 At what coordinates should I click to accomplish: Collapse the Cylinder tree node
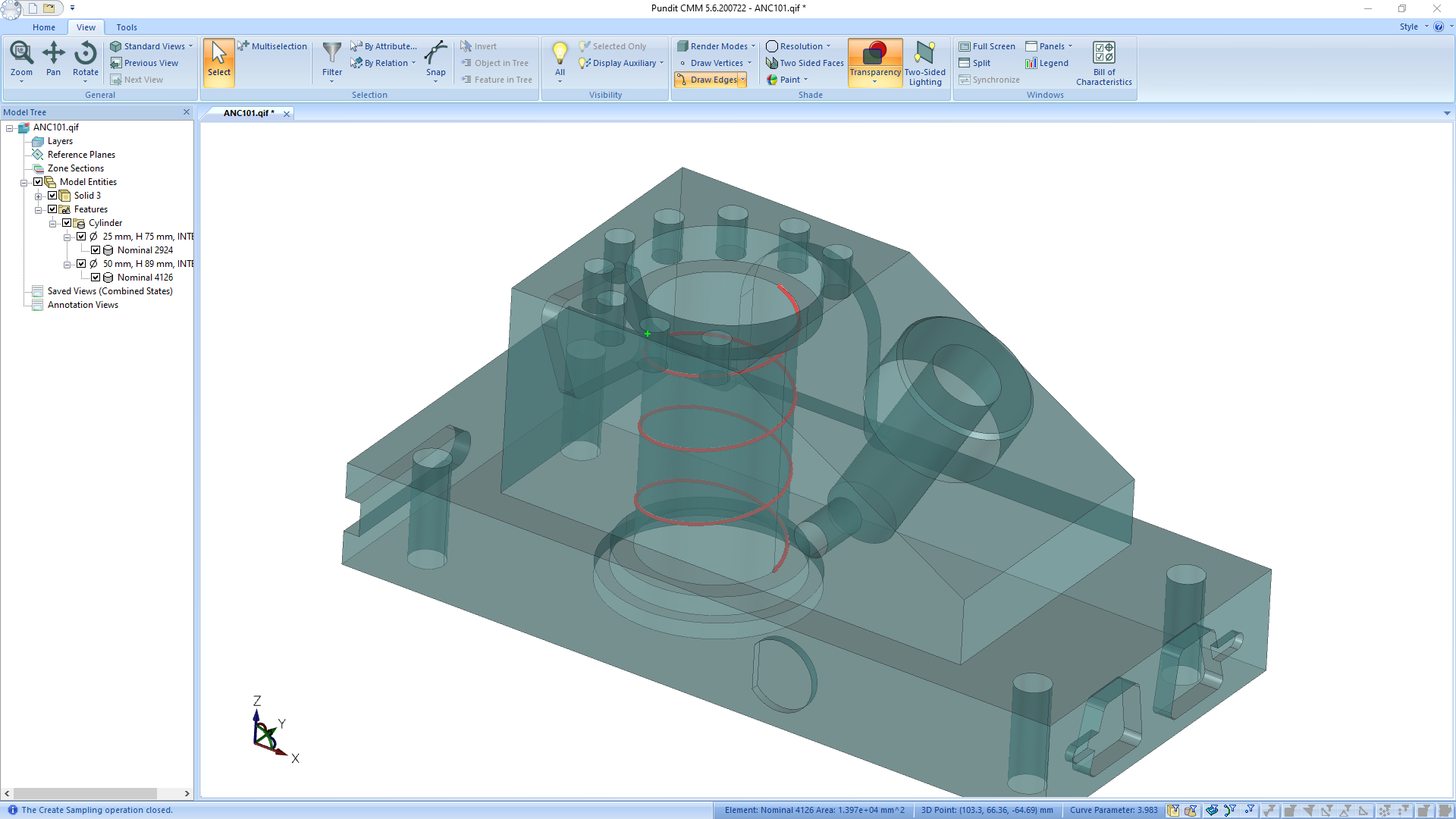click(x=53, y=224)
